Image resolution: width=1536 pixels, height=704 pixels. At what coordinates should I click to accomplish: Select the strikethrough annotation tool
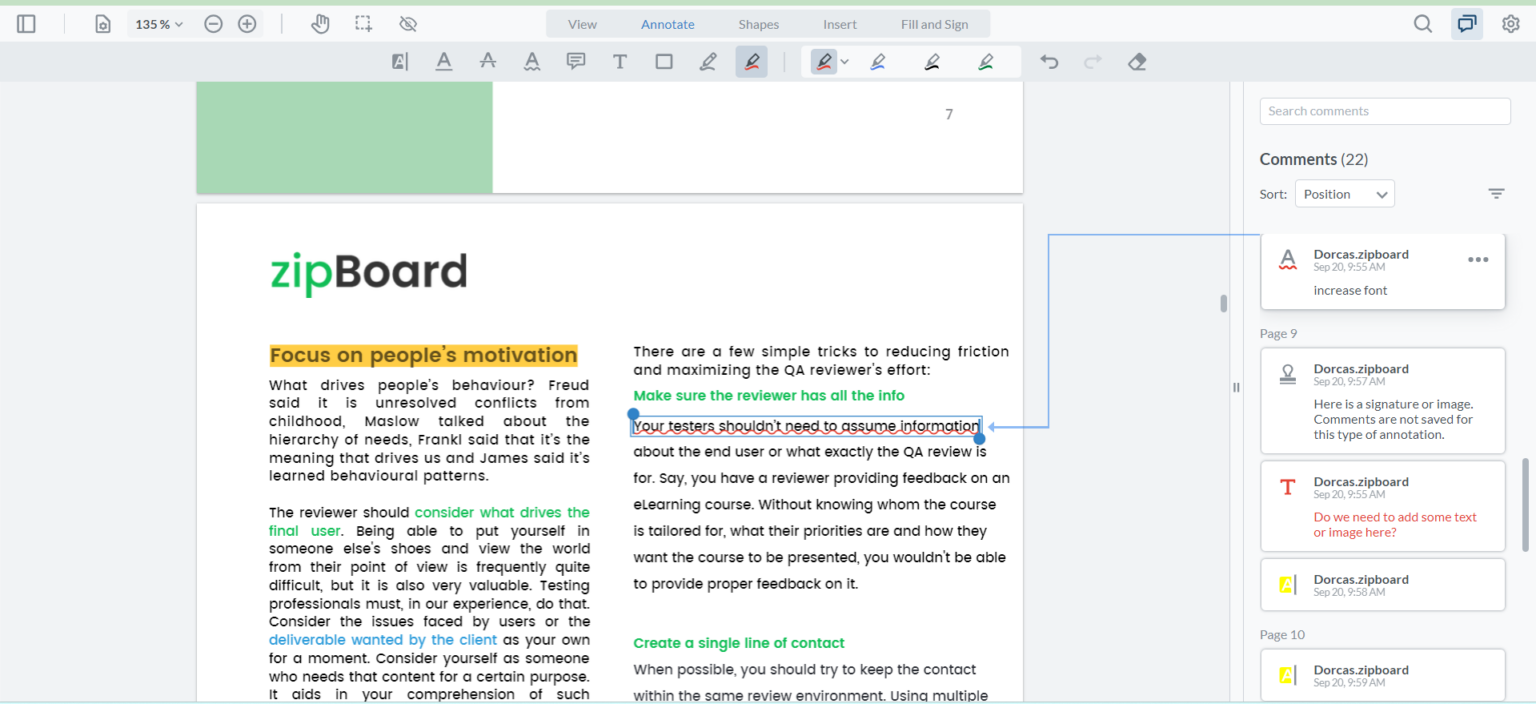487,61
